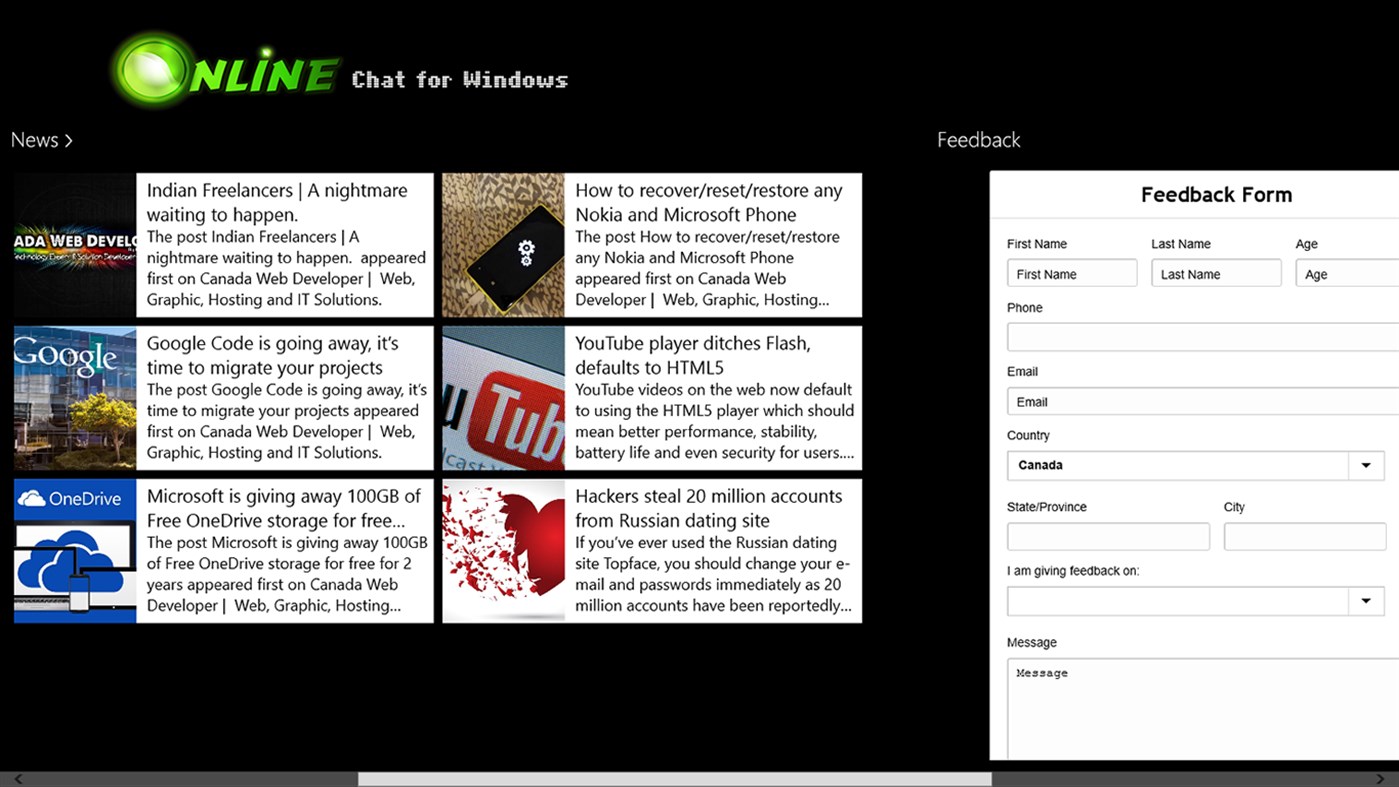The width and height of the screenshot is (1399, 787).
Task: Click the broken heart article thumbnail
Action: 503,550
